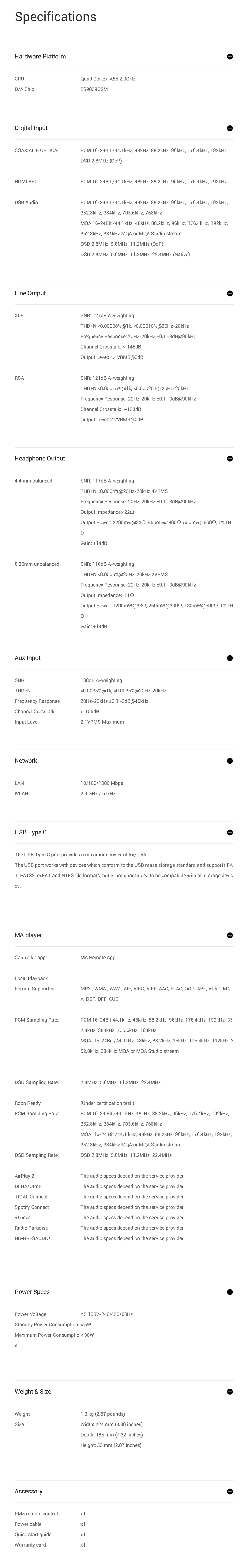The width and height of the screenshot is (248, 1568).
Task: Tap the minus icon on the Network row
Action: pyautogui.click(x=230, y=761)
